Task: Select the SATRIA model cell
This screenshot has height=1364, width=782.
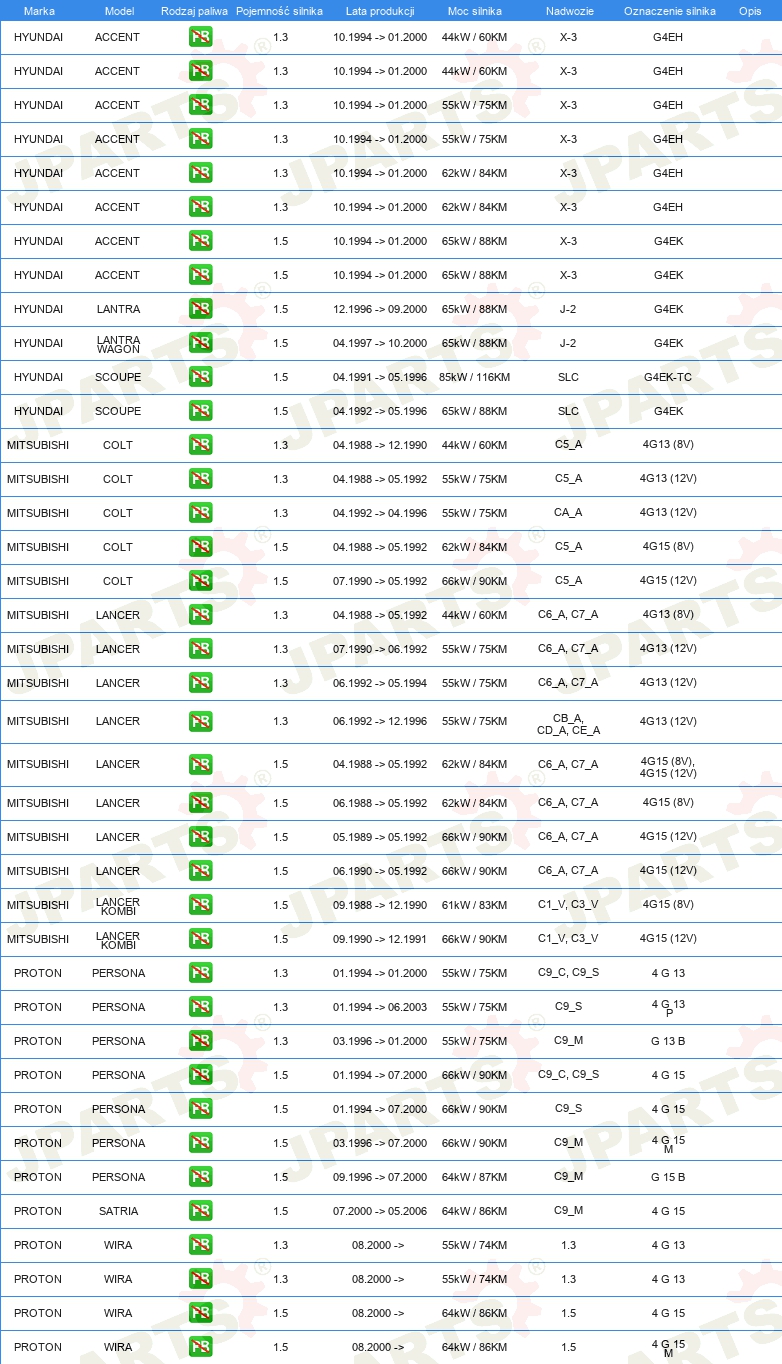Action: pyautogui.click(x=118, y=1211)
